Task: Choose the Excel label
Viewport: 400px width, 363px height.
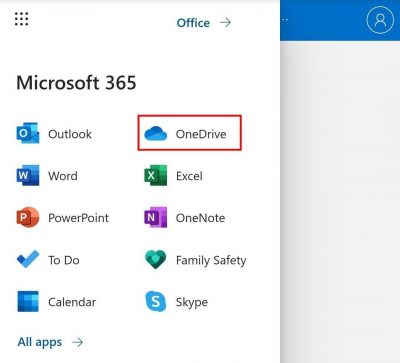Action: [189, 176]
